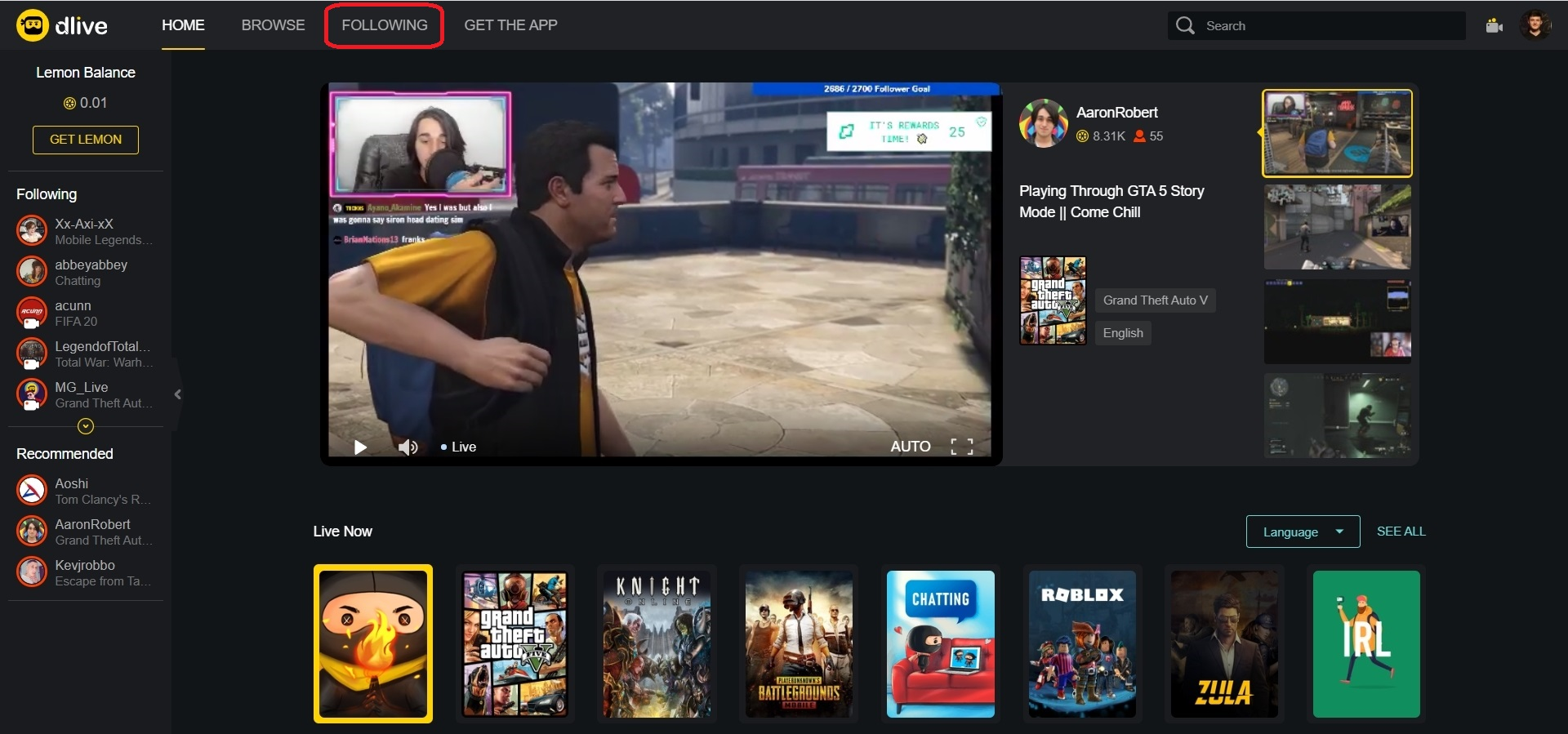Viewport: 1568px width, 734px height.
Task: Select the Roblox category card
Action: pyautogui.click(x=1082, y=644)
